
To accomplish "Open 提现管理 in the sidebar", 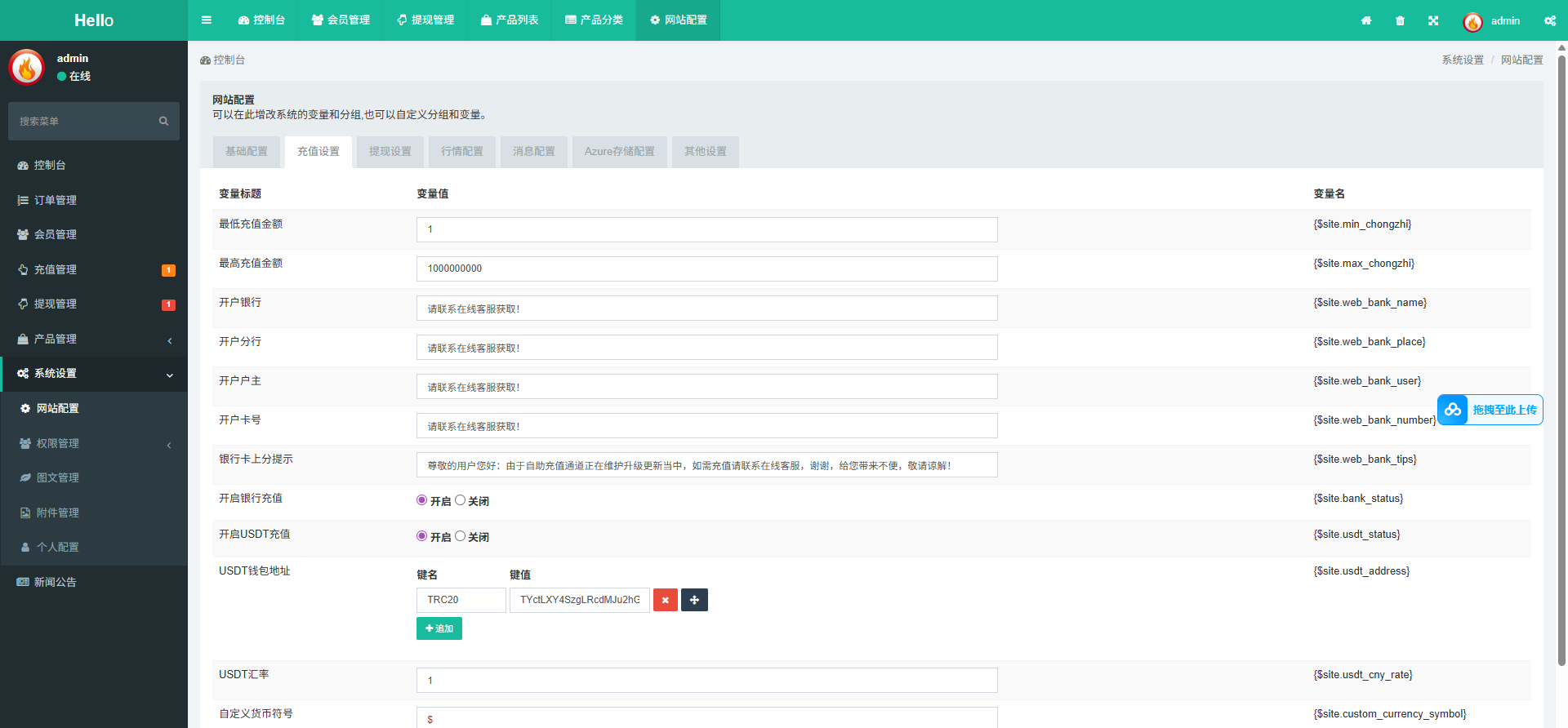I will [94, 304].
